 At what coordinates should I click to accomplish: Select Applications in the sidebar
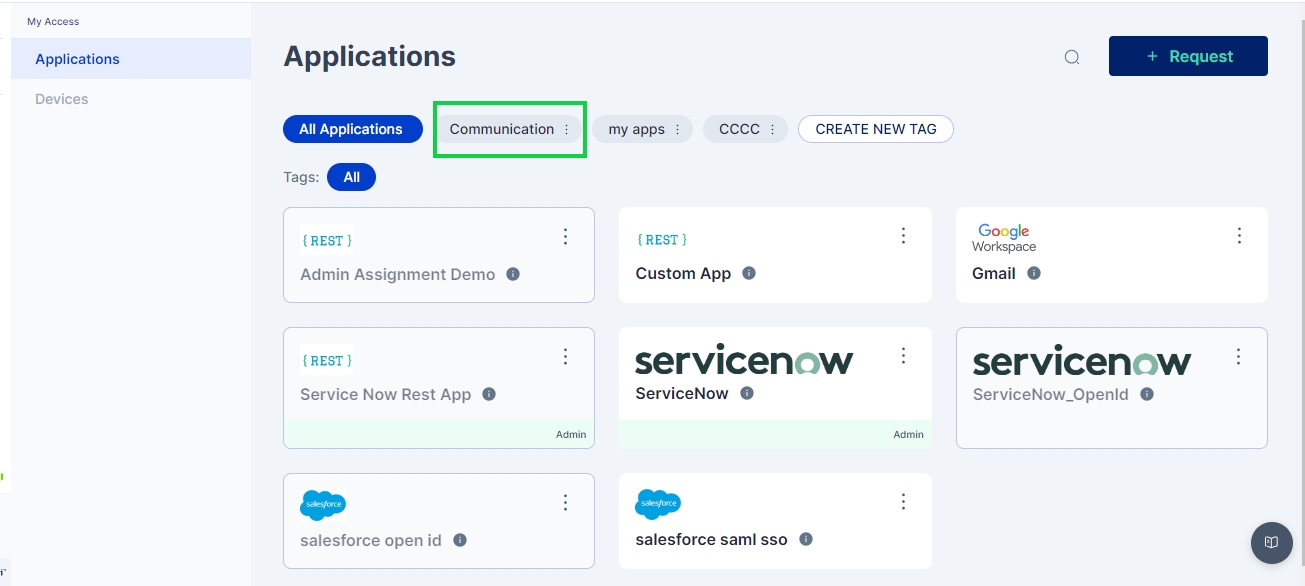point(77,59)
